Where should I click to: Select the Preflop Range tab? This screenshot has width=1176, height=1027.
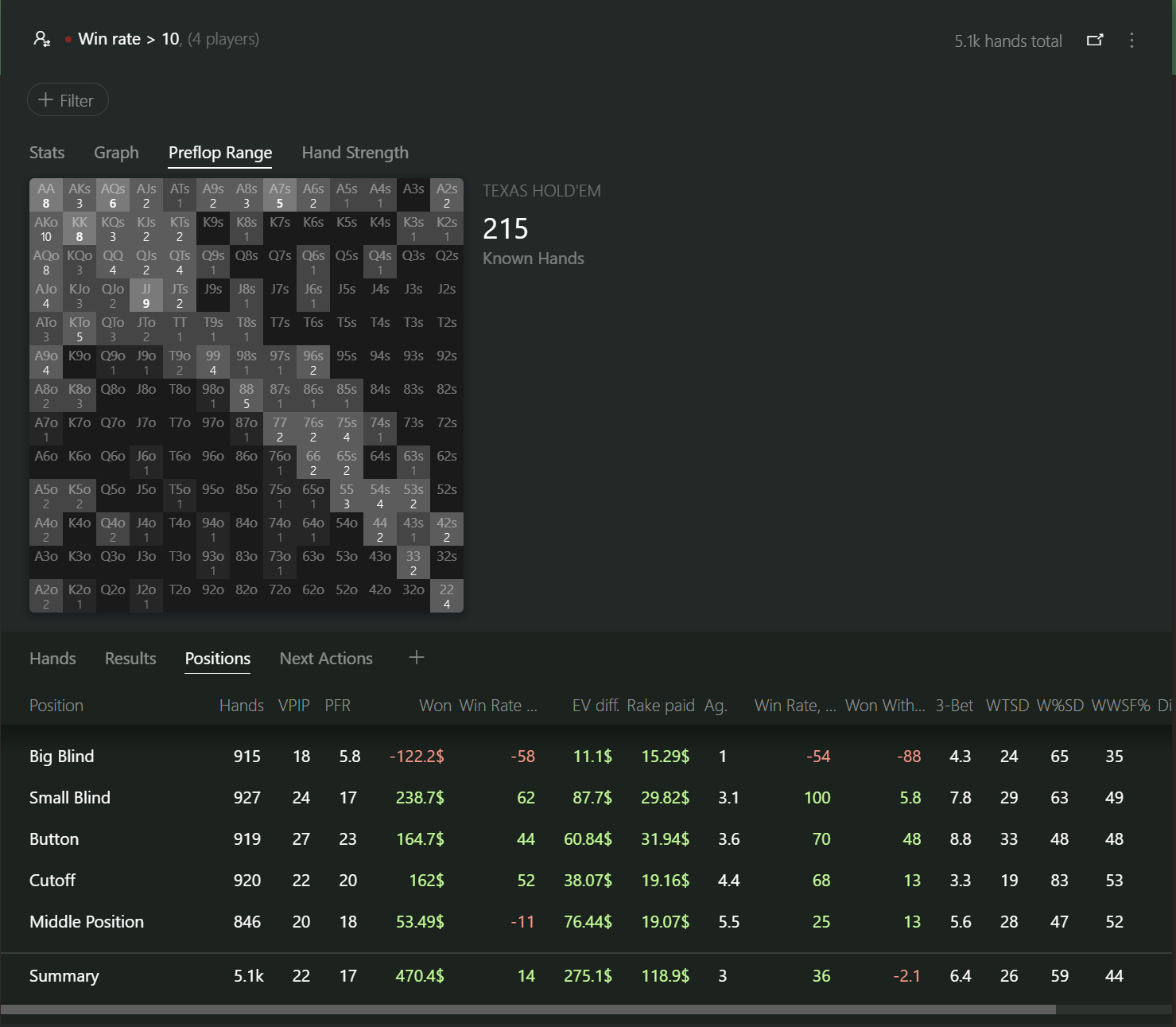click(x=220, y=153)
